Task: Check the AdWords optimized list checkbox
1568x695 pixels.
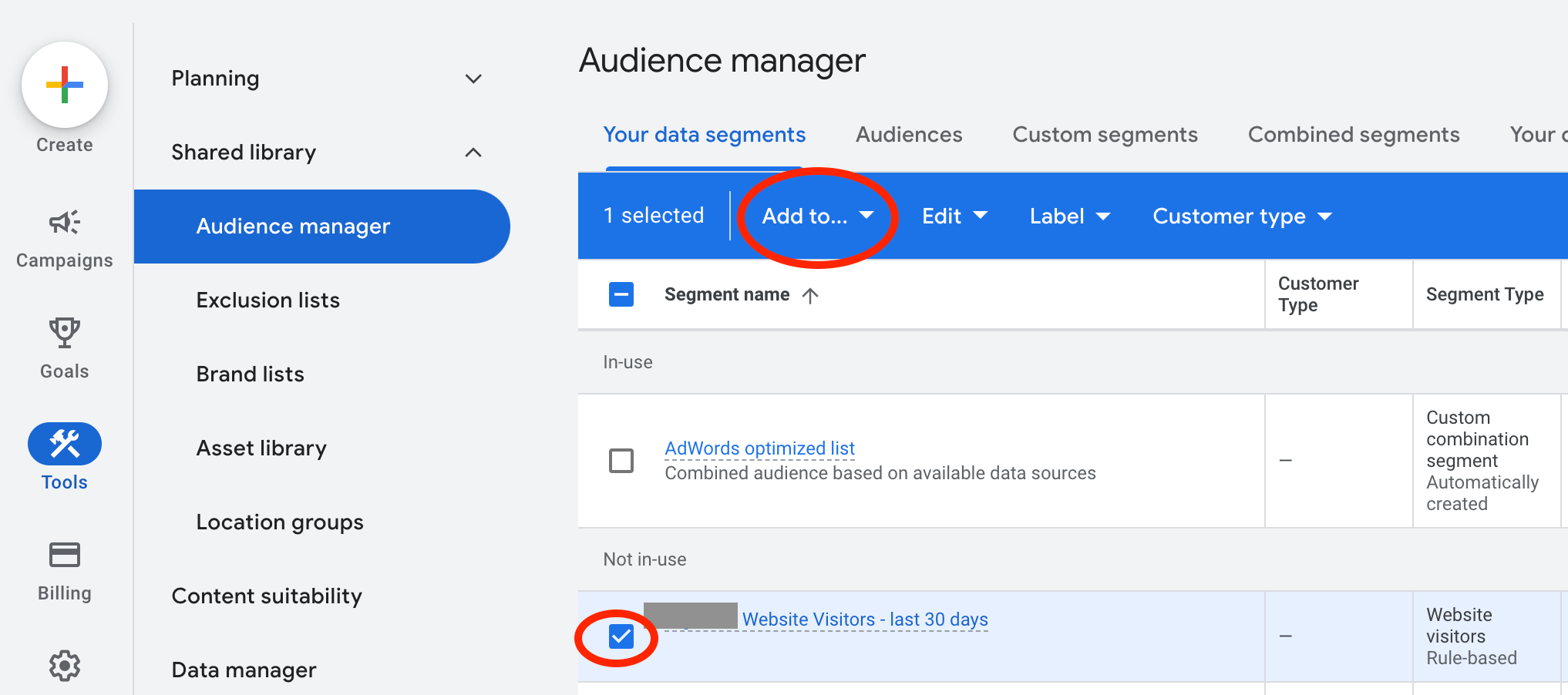Action: [x=621, y=461]
